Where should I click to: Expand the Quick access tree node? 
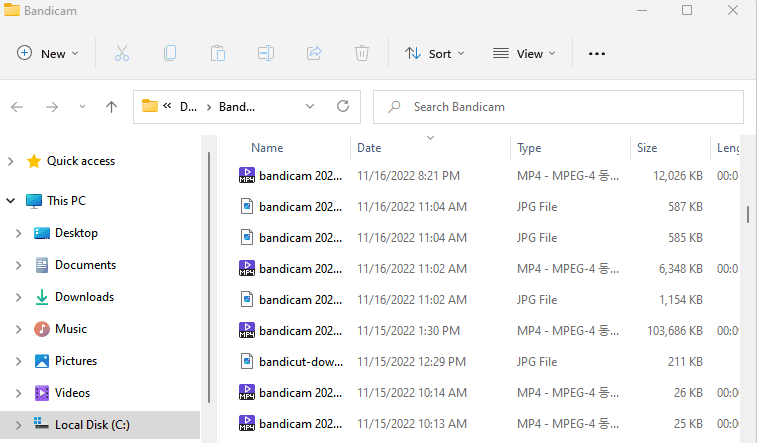point(10,161)
